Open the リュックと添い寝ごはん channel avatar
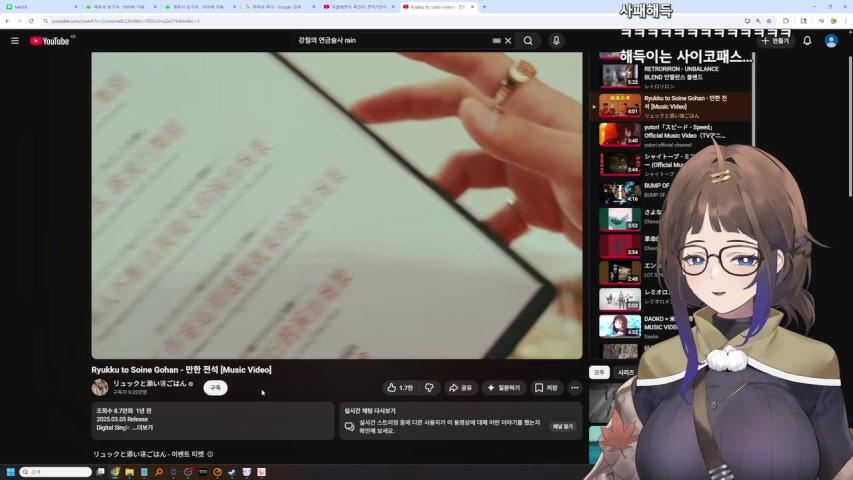Image resolution: width=853 pixels, height=480 pixels. tap(100, 387)
